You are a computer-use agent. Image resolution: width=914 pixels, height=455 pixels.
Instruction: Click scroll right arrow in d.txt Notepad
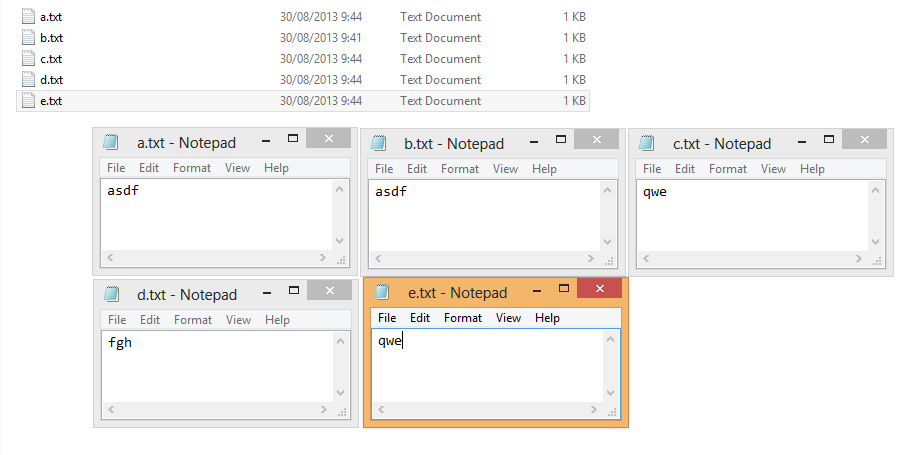(x=326, y=410)
